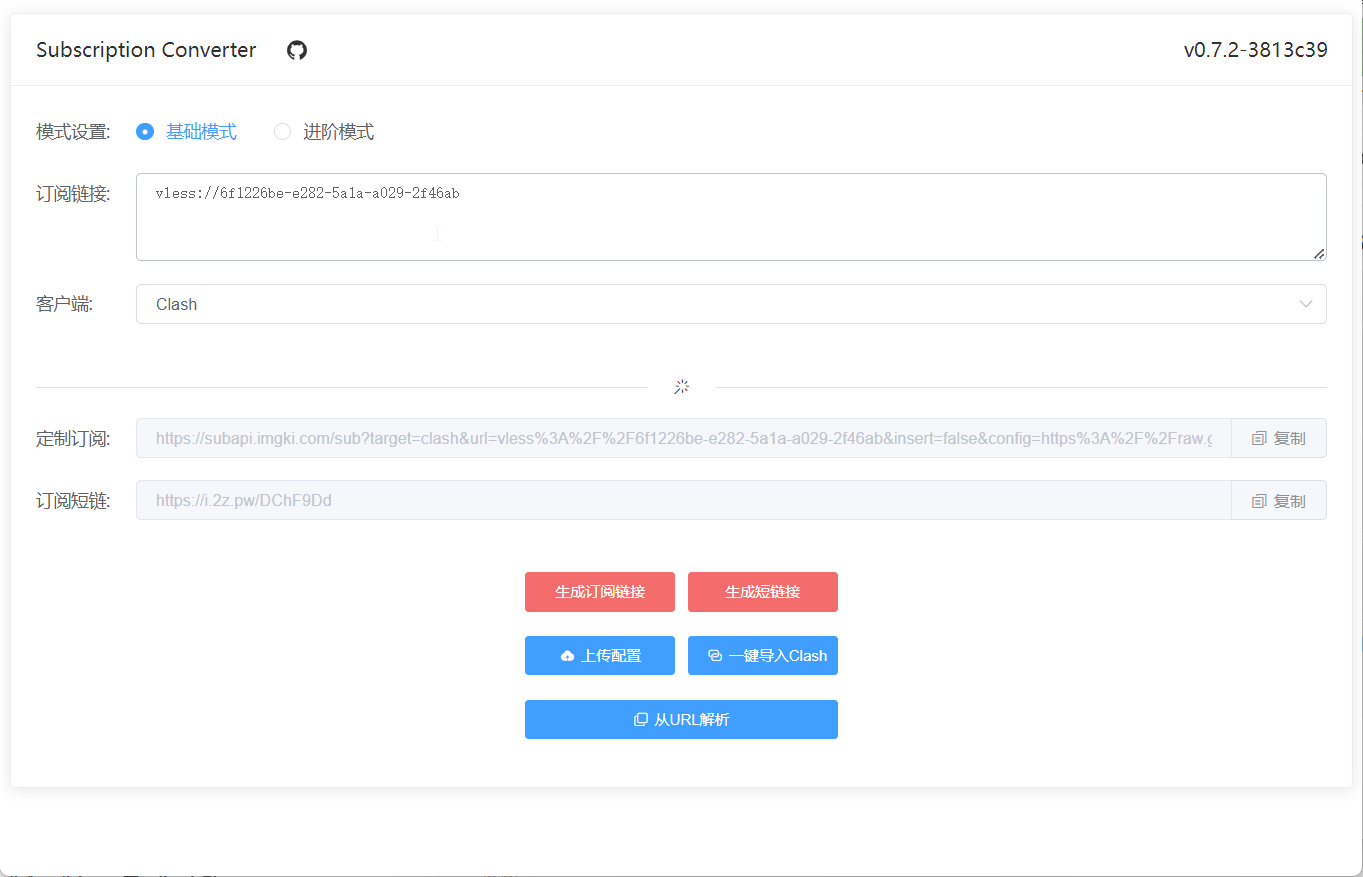Expand the client list chevron arrow
The image size is (1363, 877).
click(x=1306, y=304)
